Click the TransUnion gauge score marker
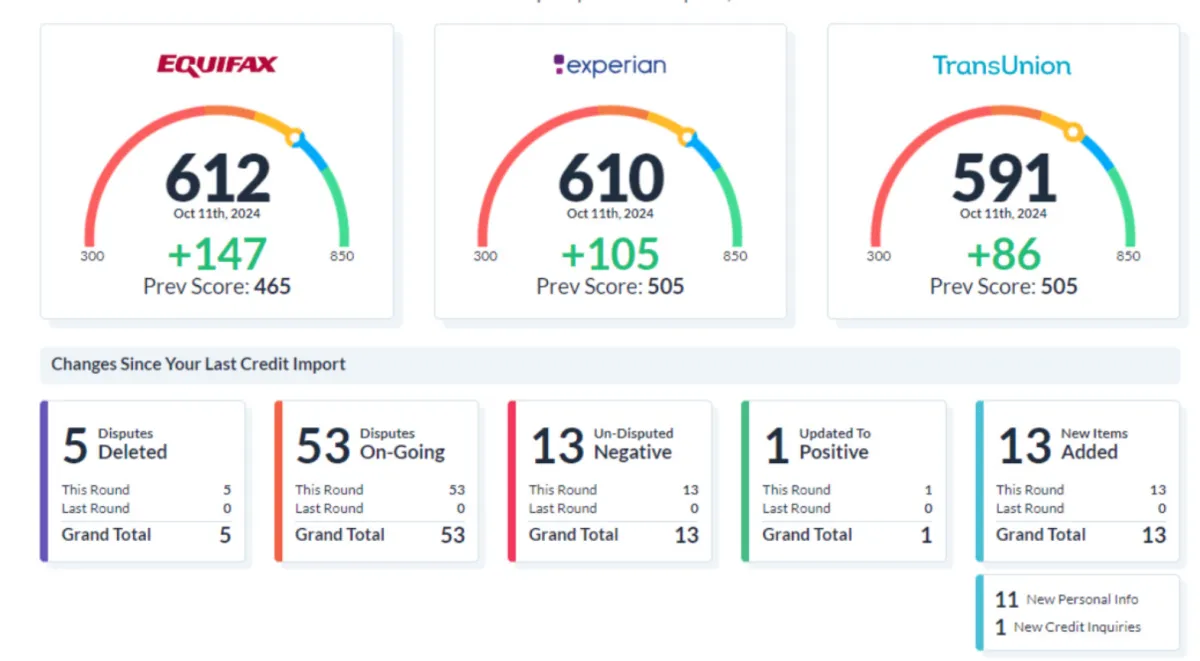1200x661 pixels. coord(1073,131)
